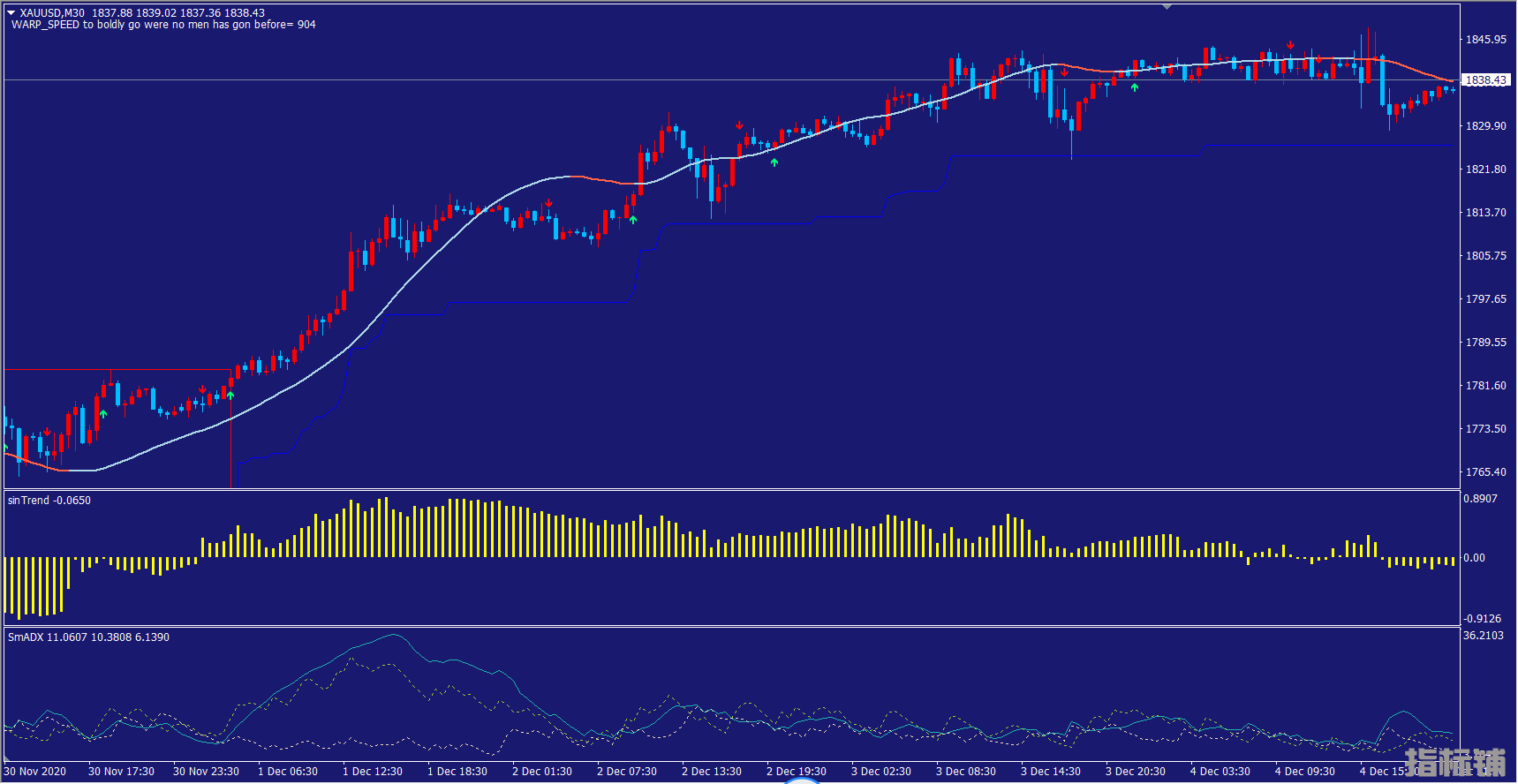Click the topmost red down arrow on chart
This screenshot has height=784, width=1518.
click(1290, 45)
